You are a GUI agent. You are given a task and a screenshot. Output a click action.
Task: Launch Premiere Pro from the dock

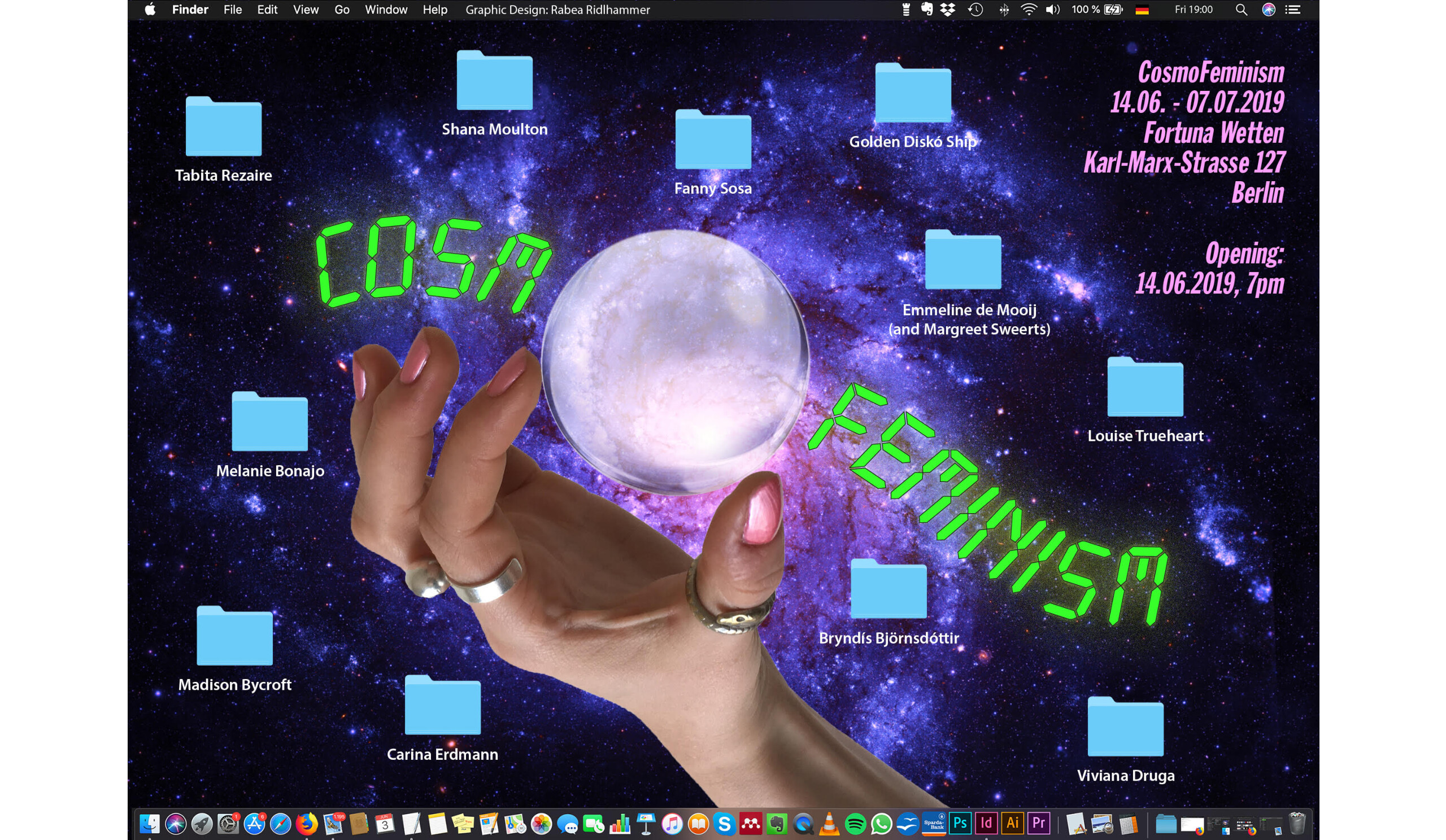coord(1039,824)
